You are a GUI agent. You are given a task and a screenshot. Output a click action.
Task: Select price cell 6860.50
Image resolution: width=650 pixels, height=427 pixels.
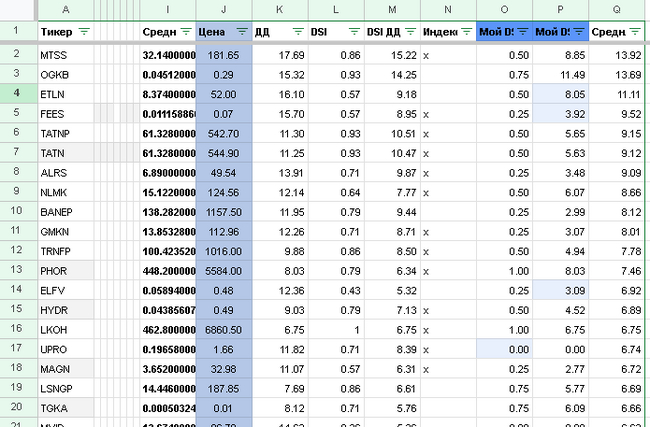224,330
